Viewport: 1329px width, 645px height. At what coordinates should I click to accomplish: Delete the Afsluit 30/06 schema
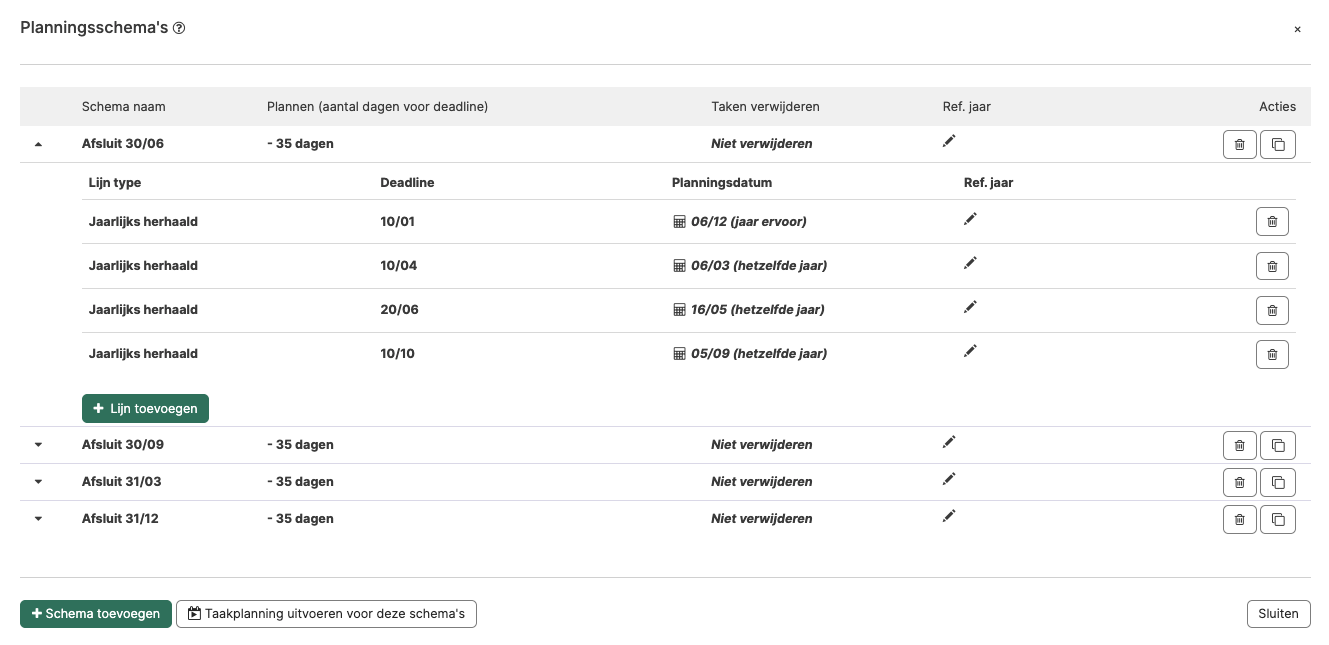[x=1240, y=145]
